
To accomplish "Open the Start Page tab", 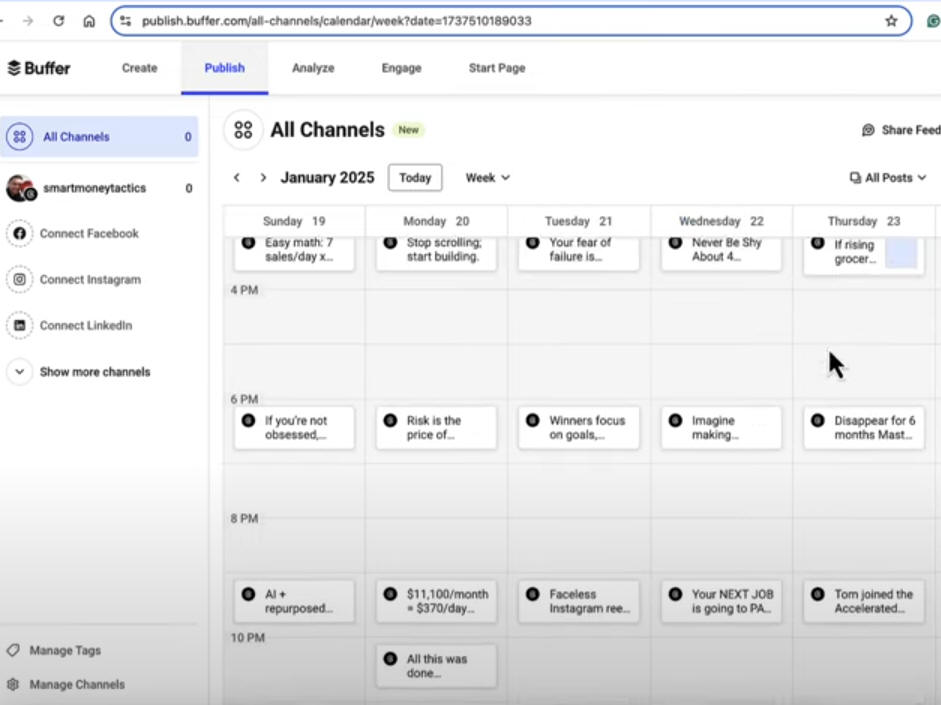I will pyautogui.click(x=497, y=68).
